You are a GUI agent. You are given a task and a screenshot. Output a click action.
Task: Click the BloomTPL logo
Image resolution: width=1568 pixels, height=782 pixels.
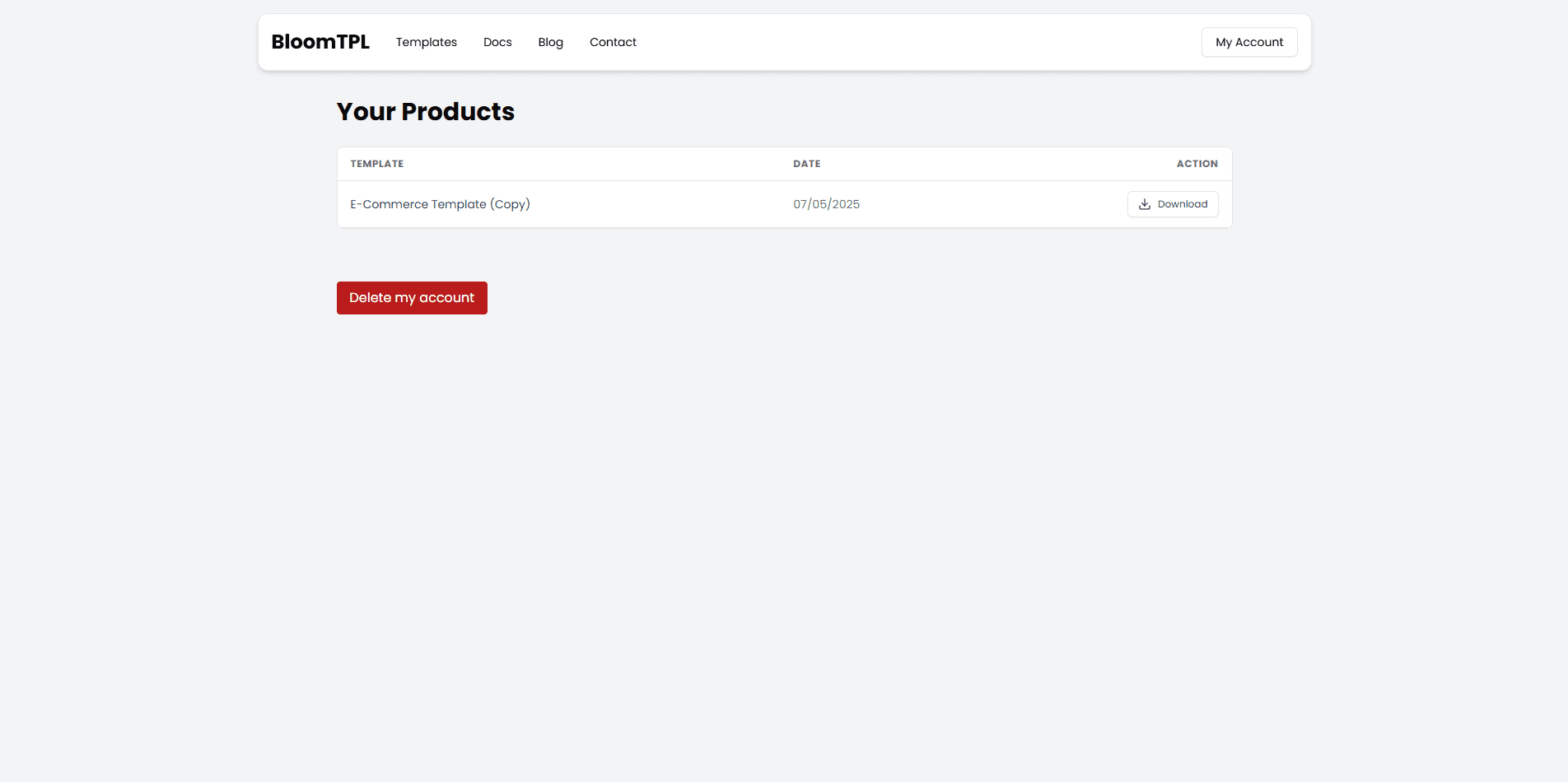point(320,42)
